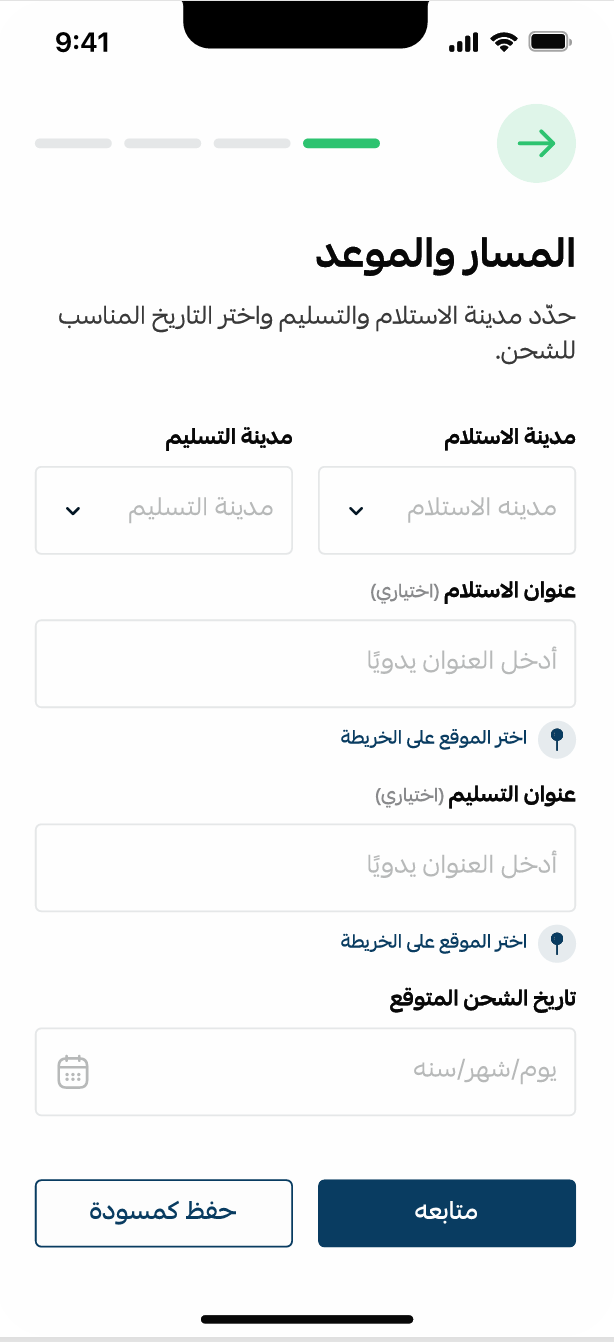Click the chevron arrow in delivery city field
This screenshot has width=614, height=1342.
pos(72,511)
